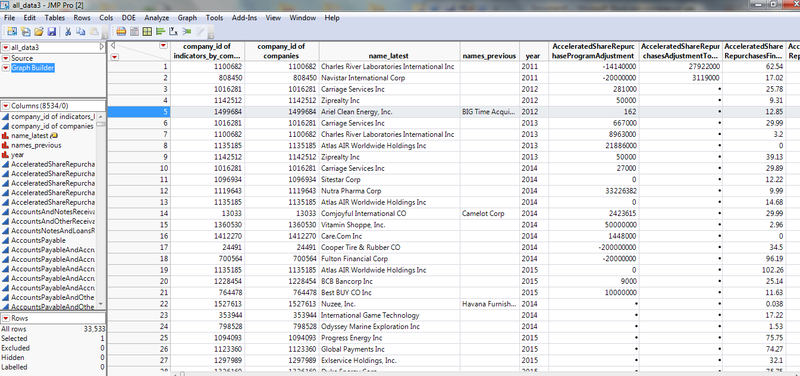Open the File menu
Viewport: 800px width, 376px height.
[10, 18]
